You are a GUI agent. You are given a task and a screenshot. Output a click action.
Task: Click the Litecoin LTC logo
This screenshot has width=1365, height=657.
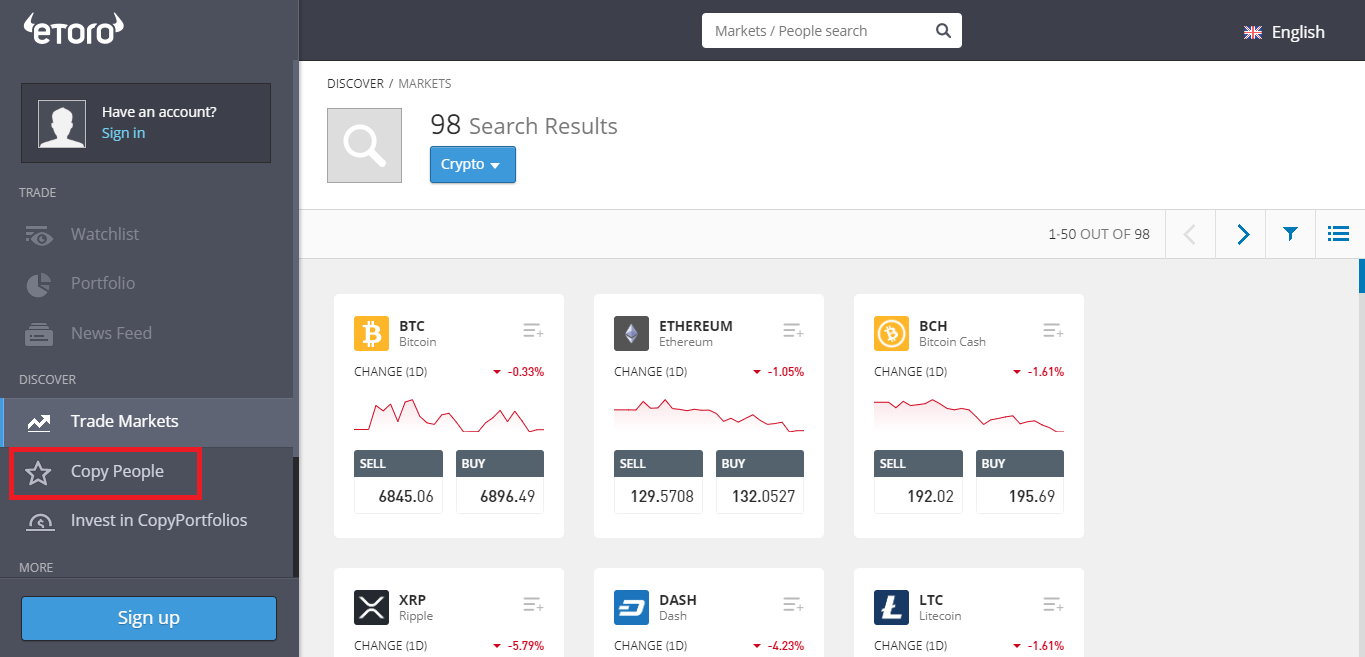pyautogui.click(x=891, y=608)
